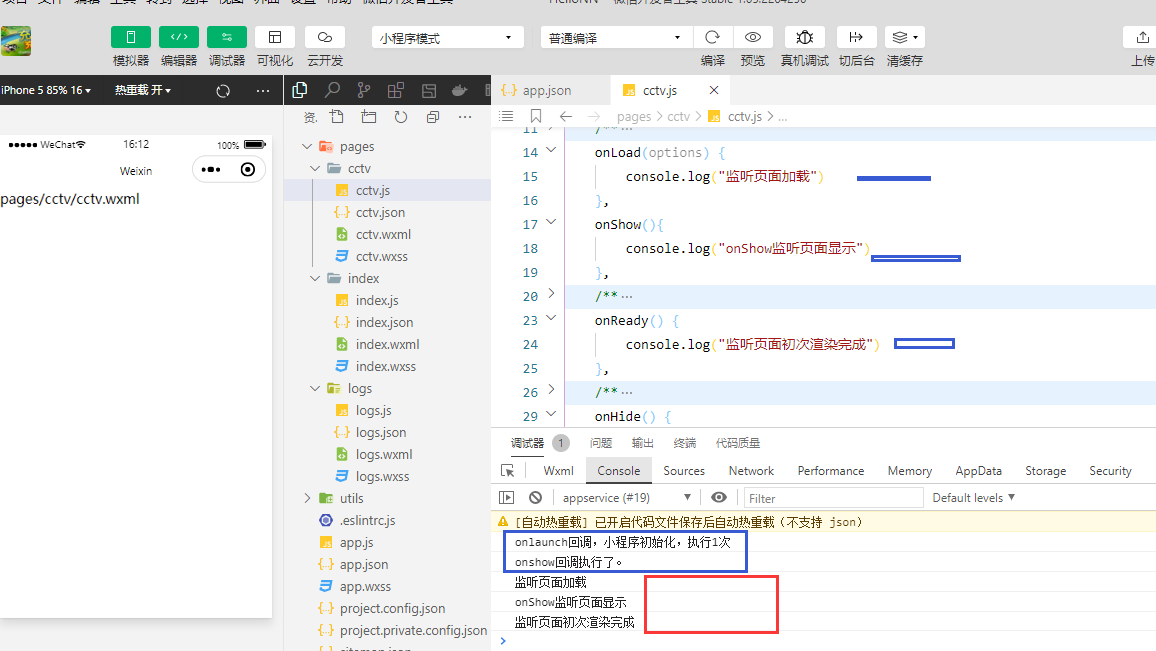Switch to the app.json tab
This screenshot has width=1156, height=651.
point(546,90)
